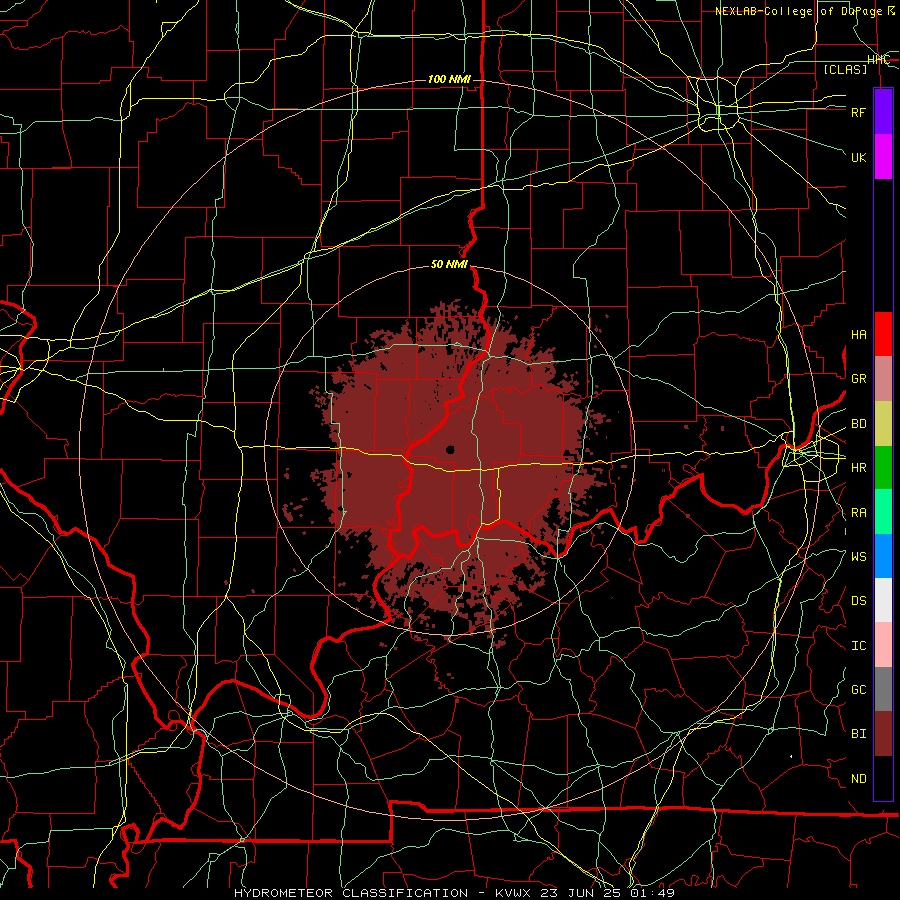Click the RF legend label
900x900 pixels.
coord(859,112)
